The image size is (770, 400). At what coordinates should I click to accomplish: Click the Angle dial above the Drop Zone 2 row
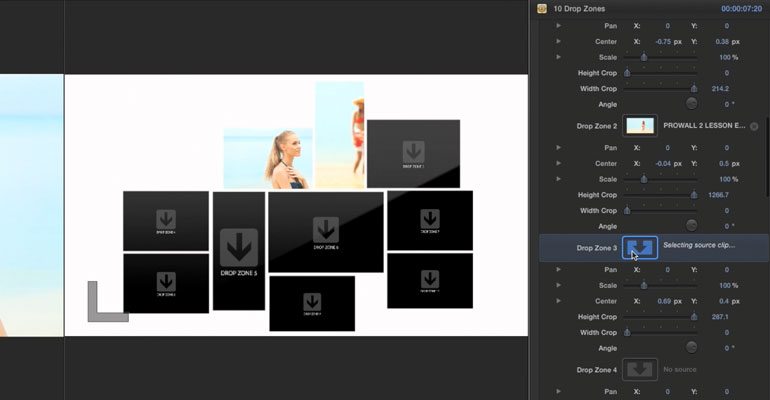(x=691, y=104)
